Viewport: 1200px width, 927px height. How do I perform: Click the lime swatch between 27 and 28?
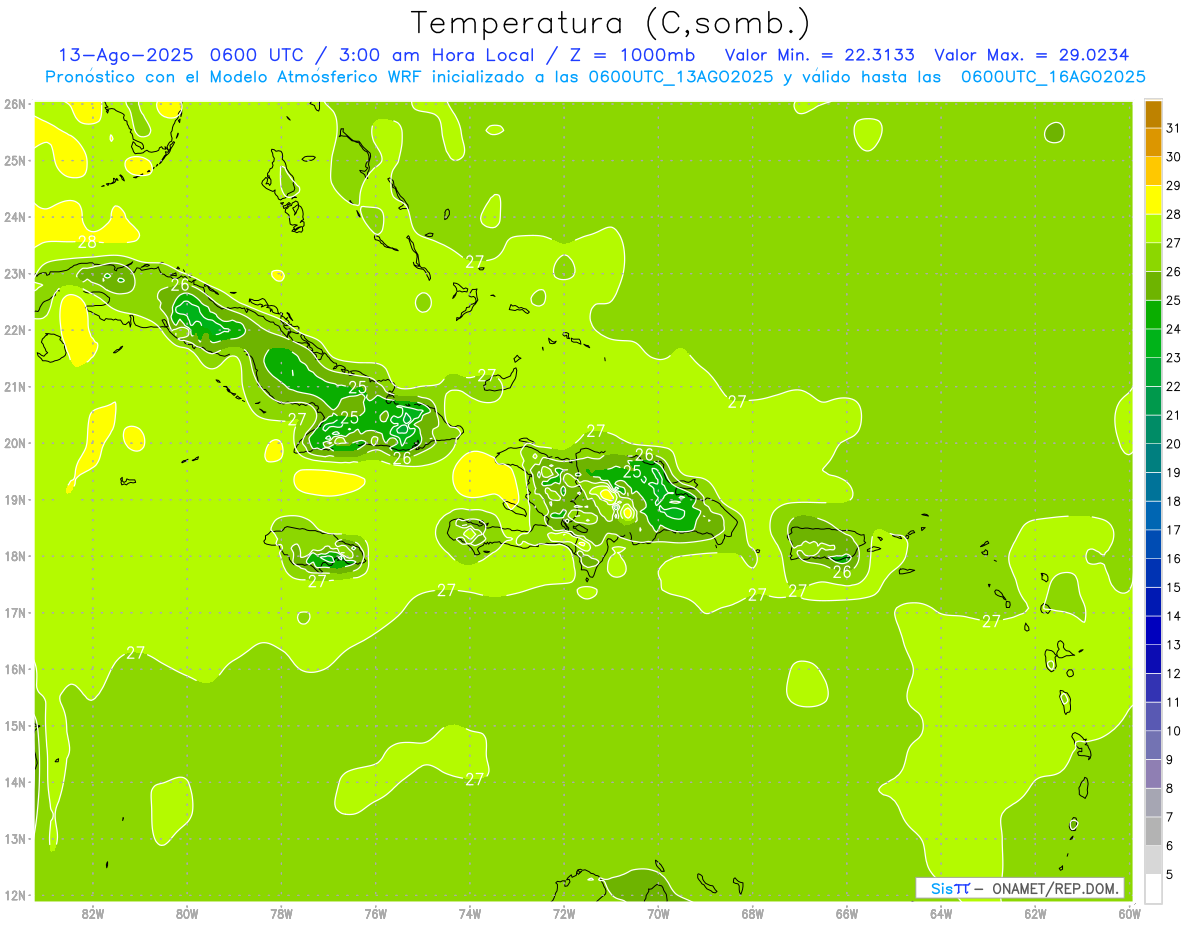tap(1153, 228)
